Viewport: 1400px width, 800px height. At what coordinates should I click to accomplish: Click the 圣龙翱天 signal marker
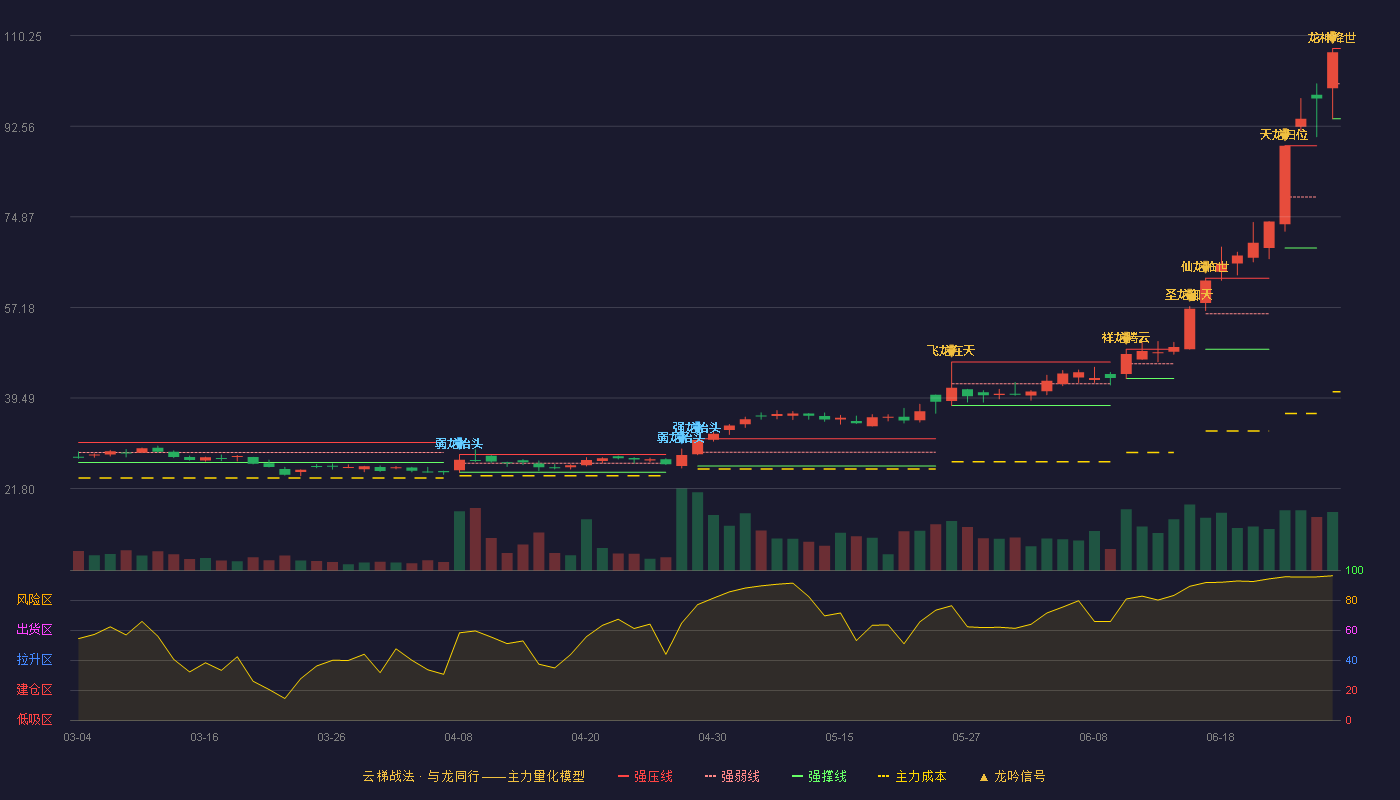pyautogui.click(x=1189, y=295)
